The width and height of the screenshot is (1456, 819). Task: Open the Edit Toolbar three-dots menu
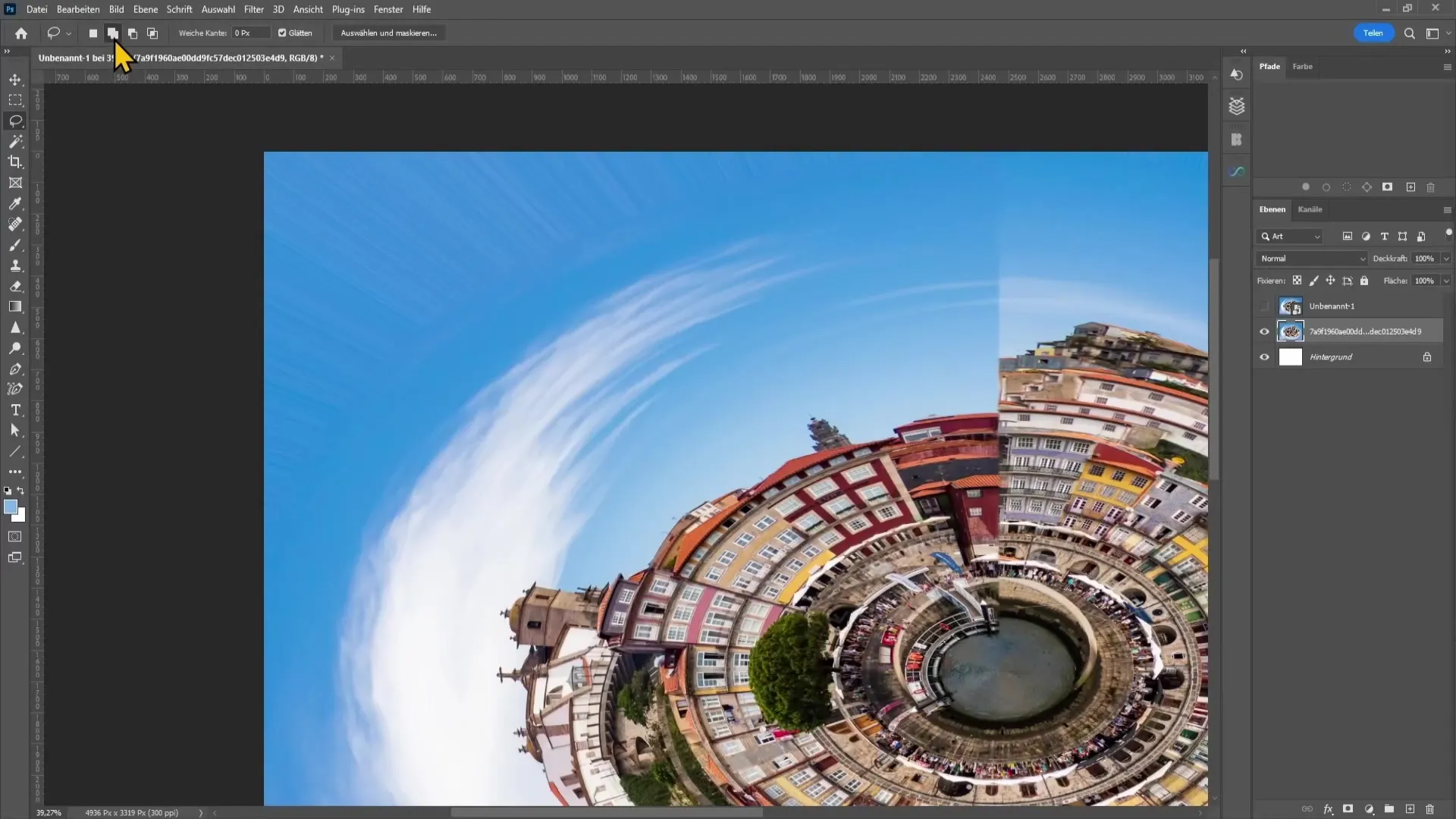click(15, 472)
